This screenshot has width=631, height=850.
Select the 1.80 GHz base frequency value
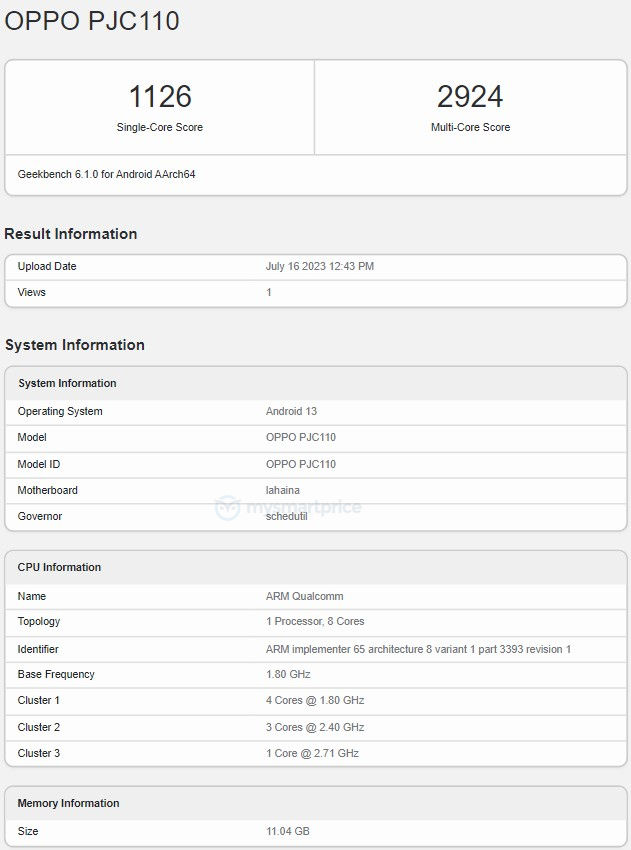pyautogui.click(x=288, y=674)
